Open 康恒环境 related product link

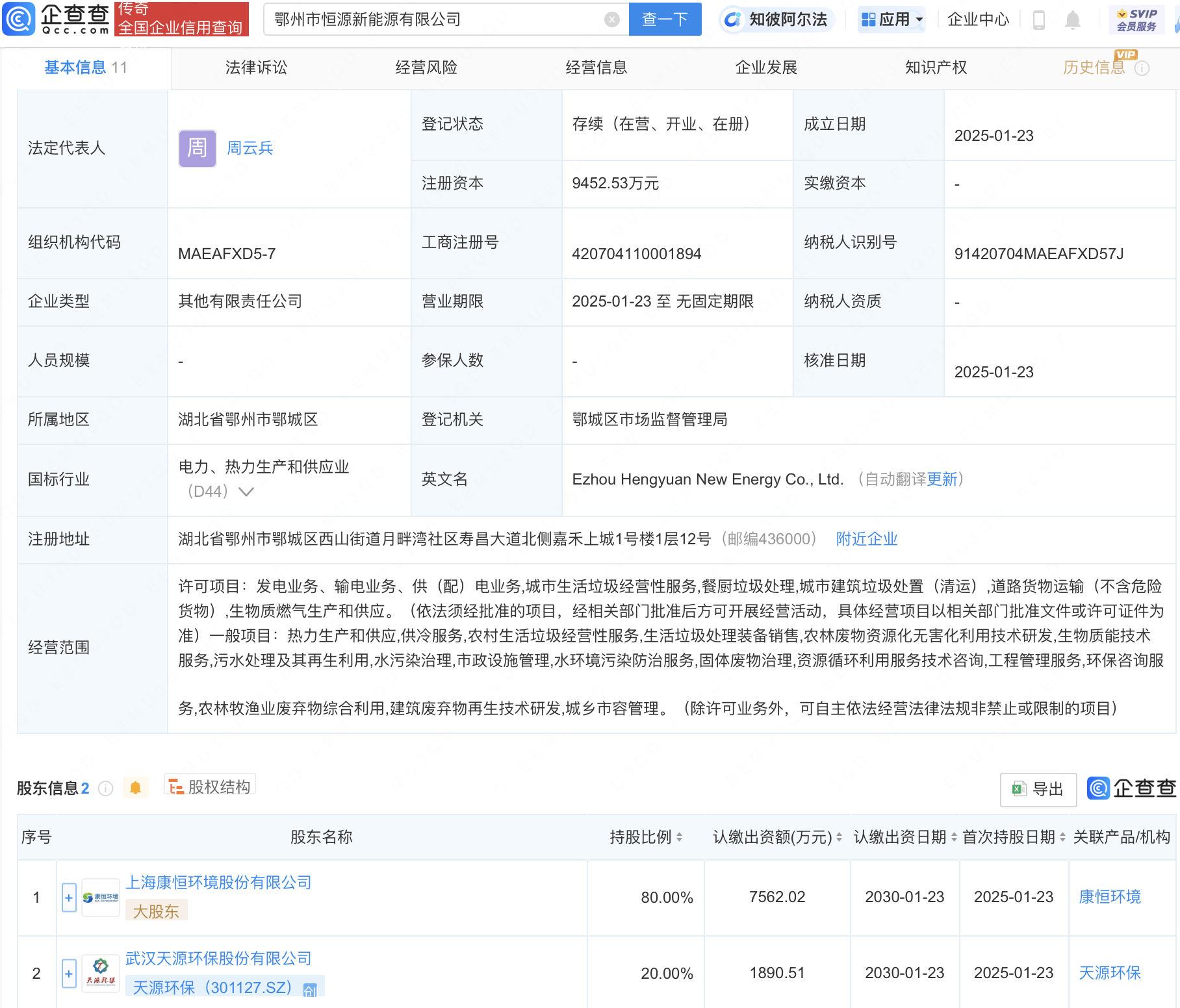click(1110, 897)
